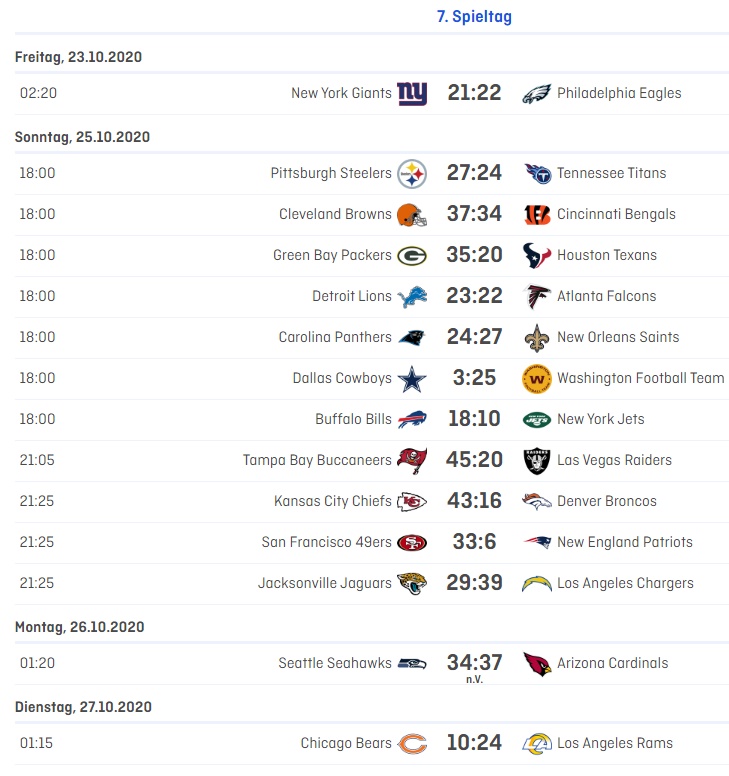This screenshot has width=729, height=776.
Task: Select the Jacksonville Jaguars team name
Action: pyautogui.click(x=325, y=583)
